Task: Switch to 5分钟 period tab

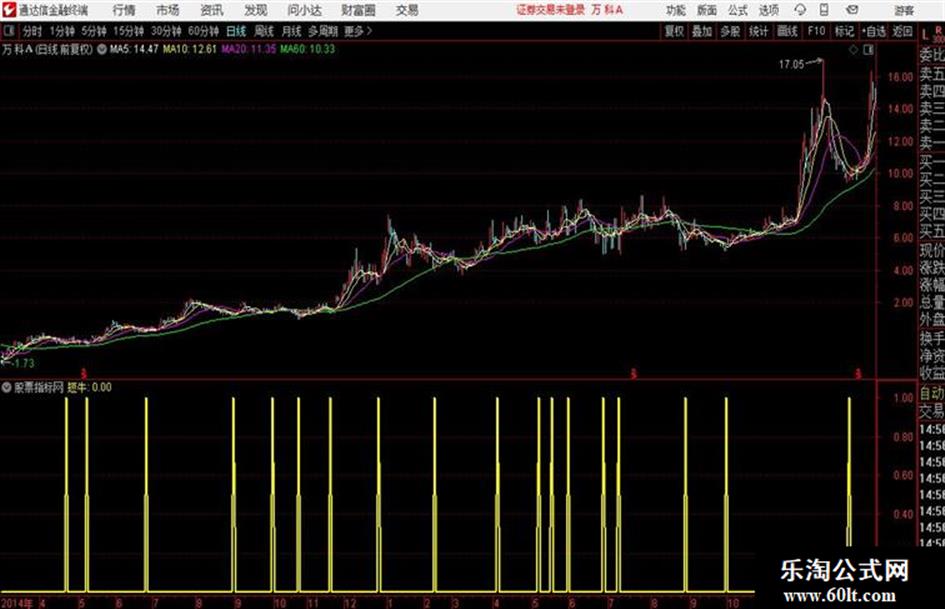Action: 94,31
